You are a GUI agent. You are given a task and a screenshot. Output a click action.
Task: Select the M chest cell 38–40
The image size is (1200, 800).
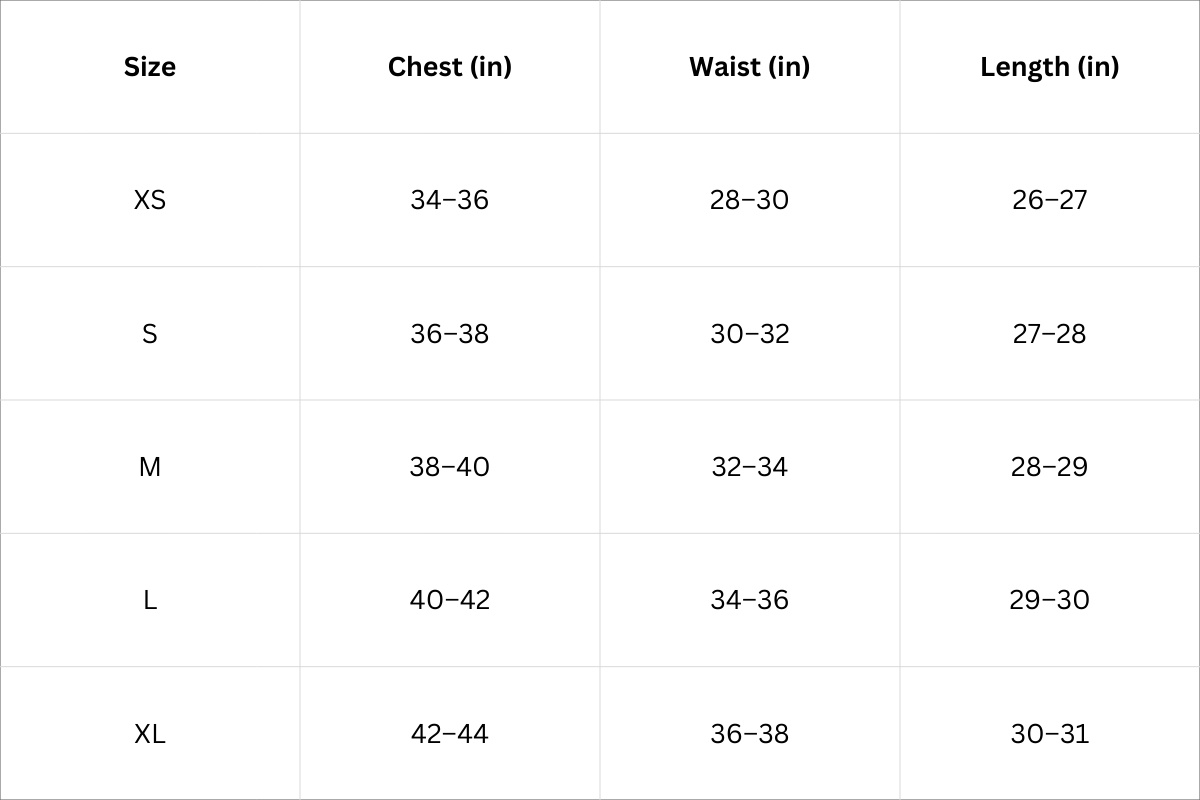450,467
